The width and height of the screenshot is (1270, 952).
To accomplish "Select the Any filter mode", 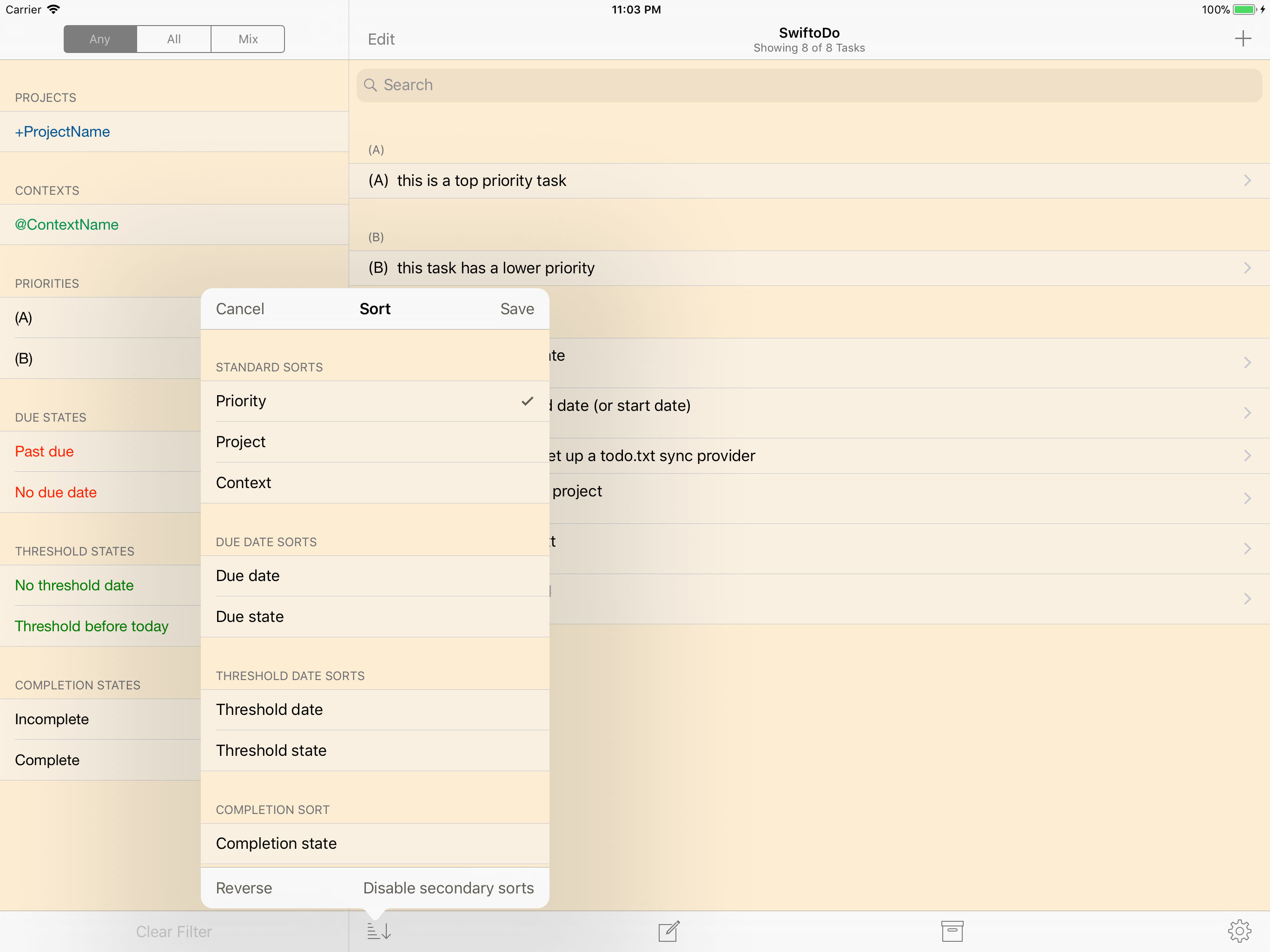I will [x=100, y=39].
